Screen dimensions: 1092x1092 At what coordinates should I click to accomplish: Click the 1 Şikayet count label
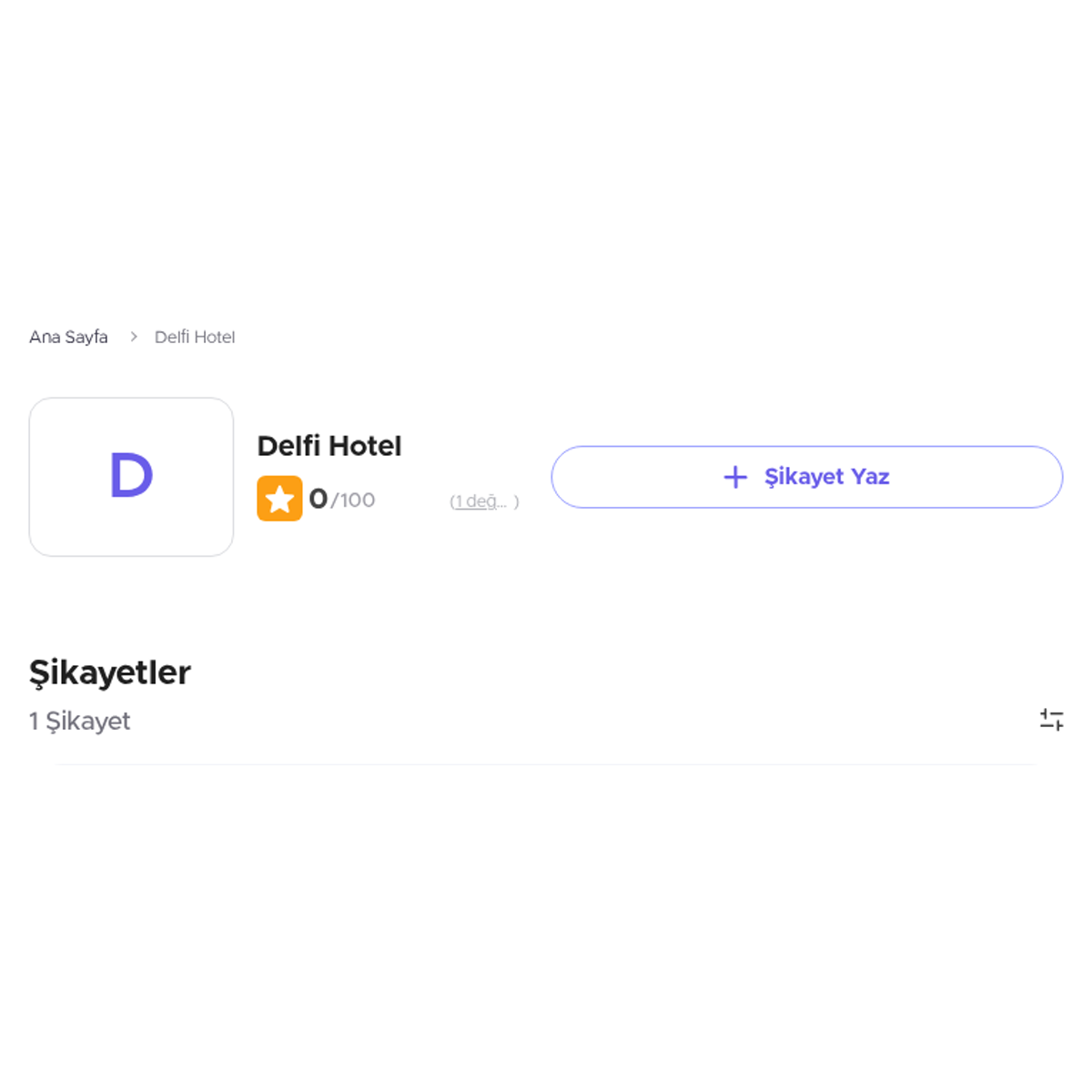click(80, 721)
